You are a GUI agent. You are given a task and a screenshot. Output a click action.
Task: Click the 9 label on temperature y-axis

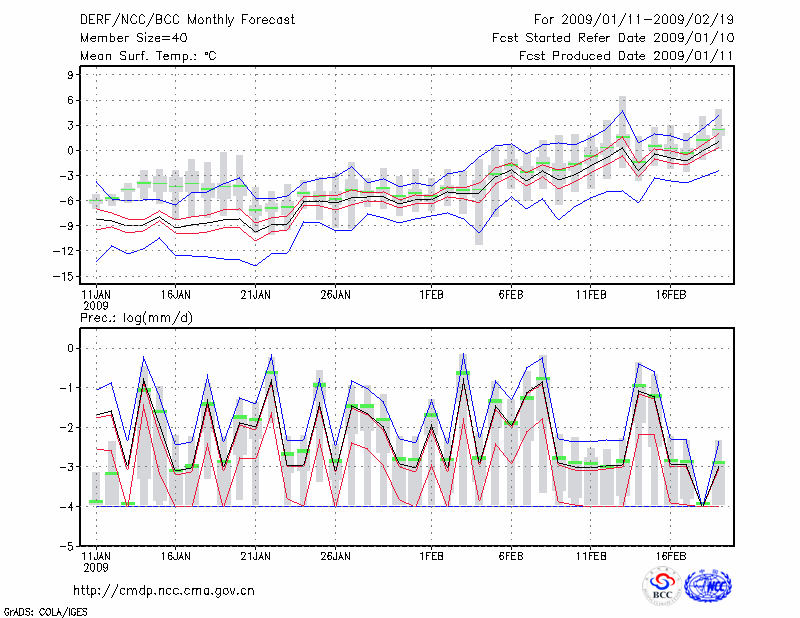[72, 75]
